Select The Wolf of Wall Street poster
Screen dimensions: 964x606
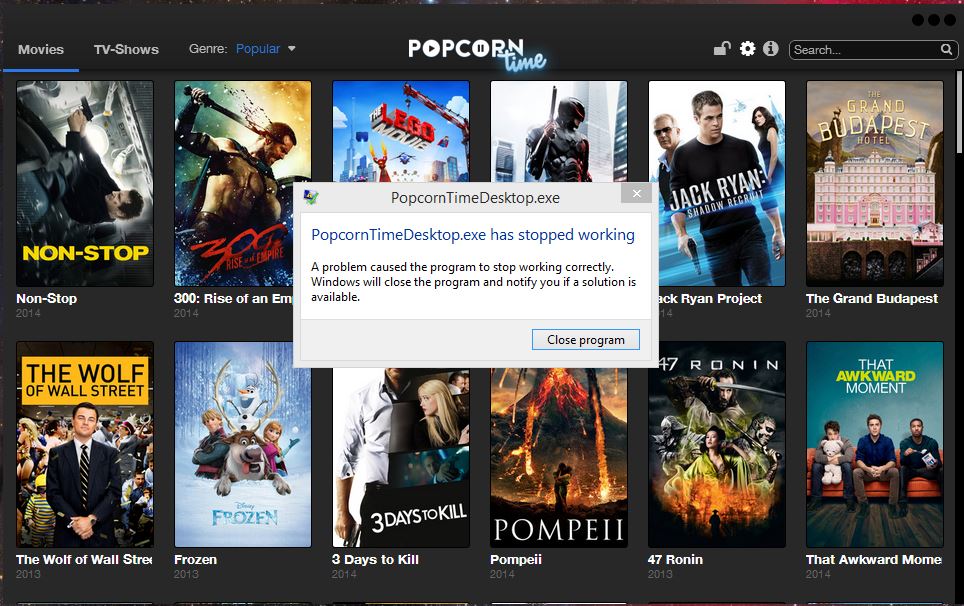[x=85, y=444]
